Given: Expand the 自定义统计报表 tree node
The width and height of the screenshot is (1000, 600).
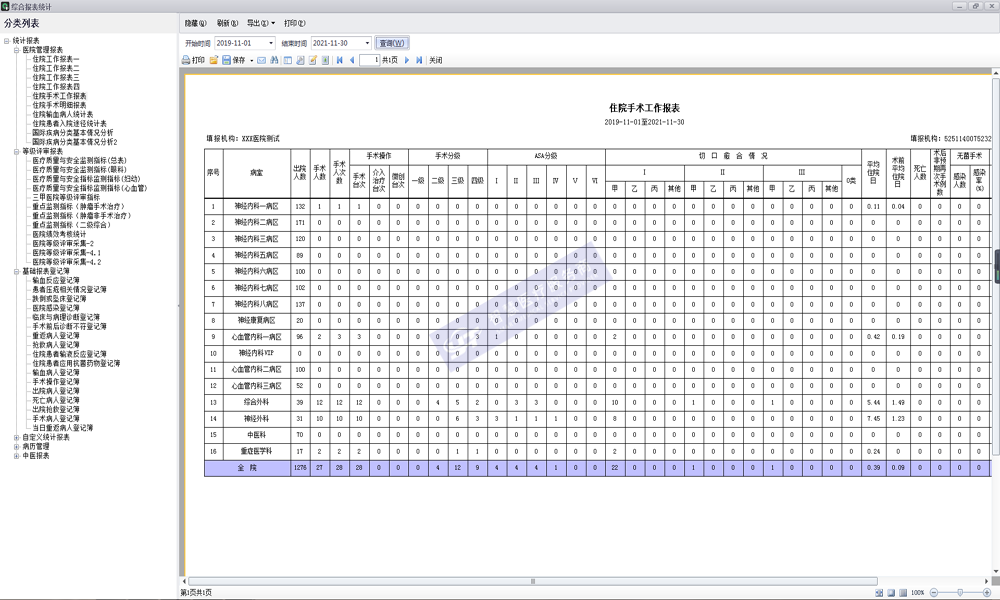Looking at the screenshot, I should point(16,437).
